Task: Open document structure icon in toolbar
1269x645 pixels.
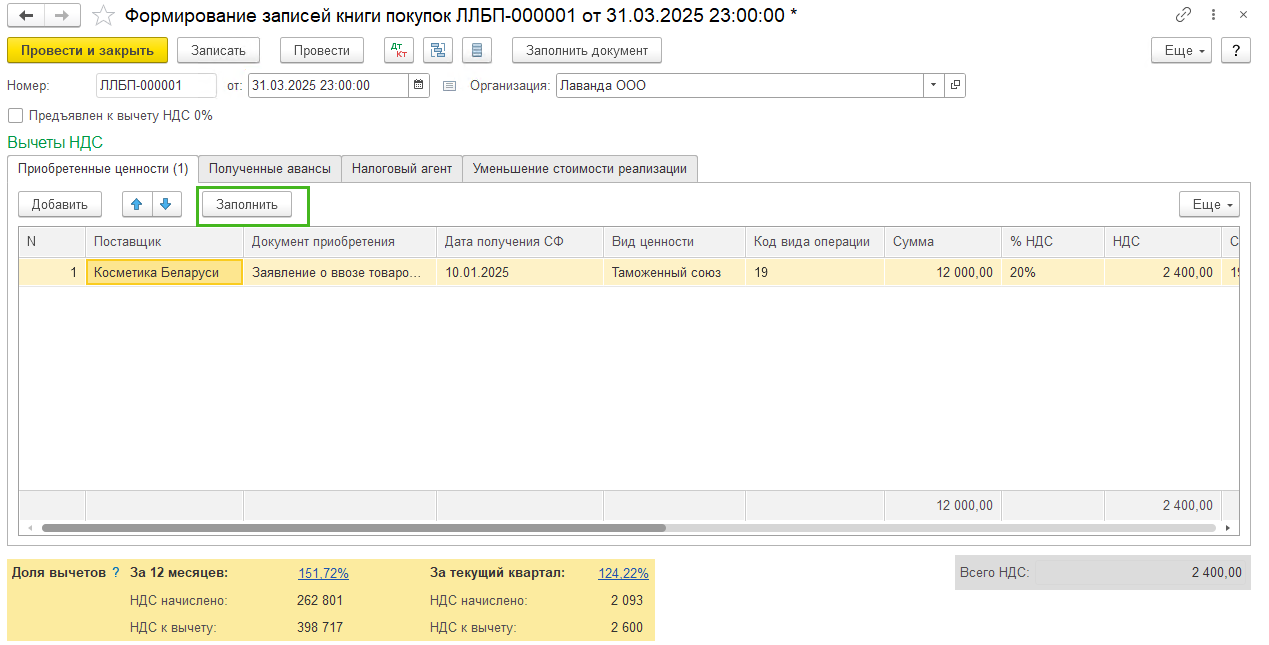Action: pyautogui.click(x=438, y=50)
